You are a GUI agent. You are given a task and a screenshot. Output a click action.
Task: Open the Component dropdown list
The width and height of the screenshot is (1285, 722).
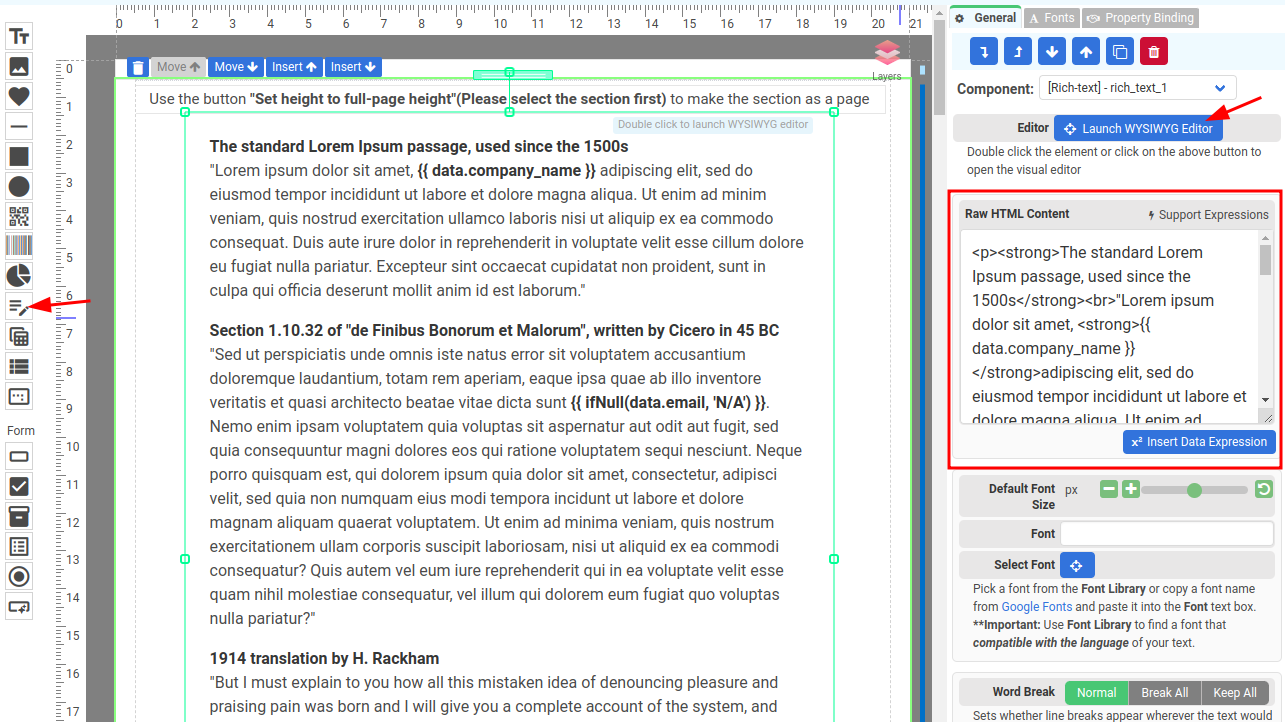tap(1137, 88)
